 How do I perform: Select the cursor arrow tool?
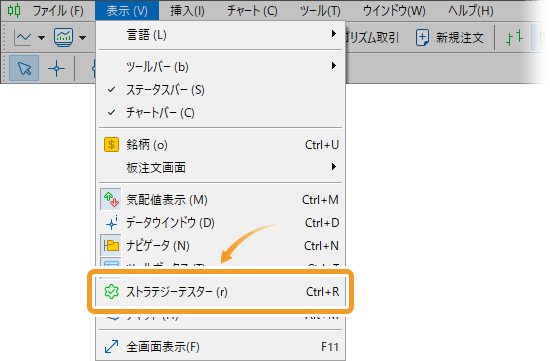[x=24, y=68]
